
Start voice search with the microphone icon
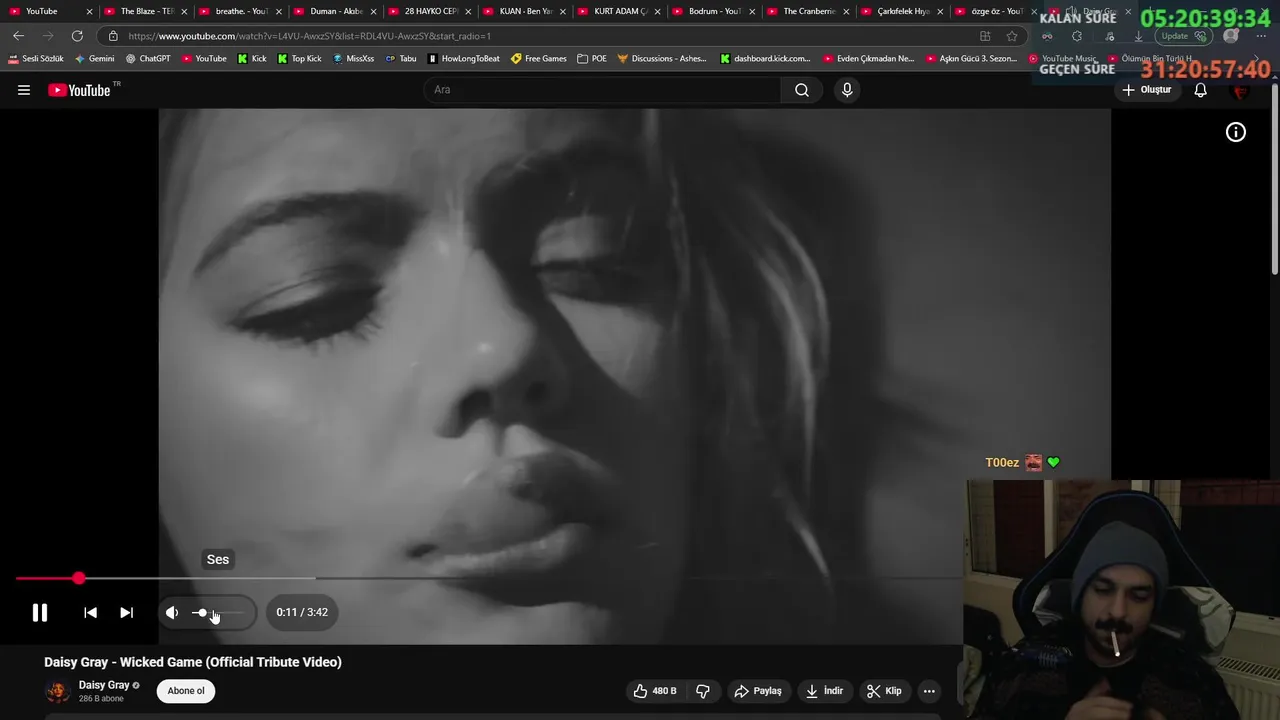click(x=847, y=90)
